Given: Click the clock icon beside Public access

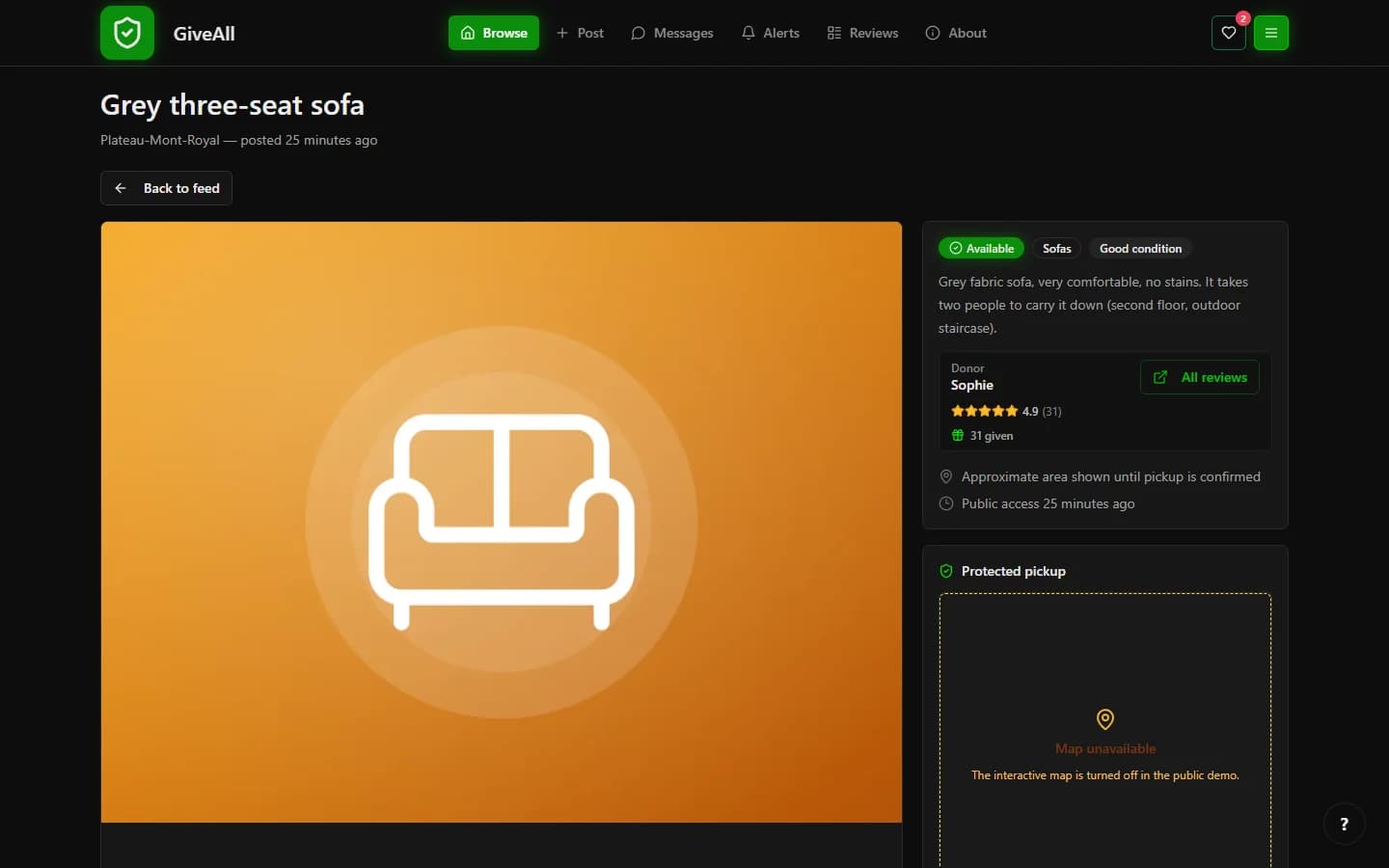Looking at the screenshot, I should 946,503.
